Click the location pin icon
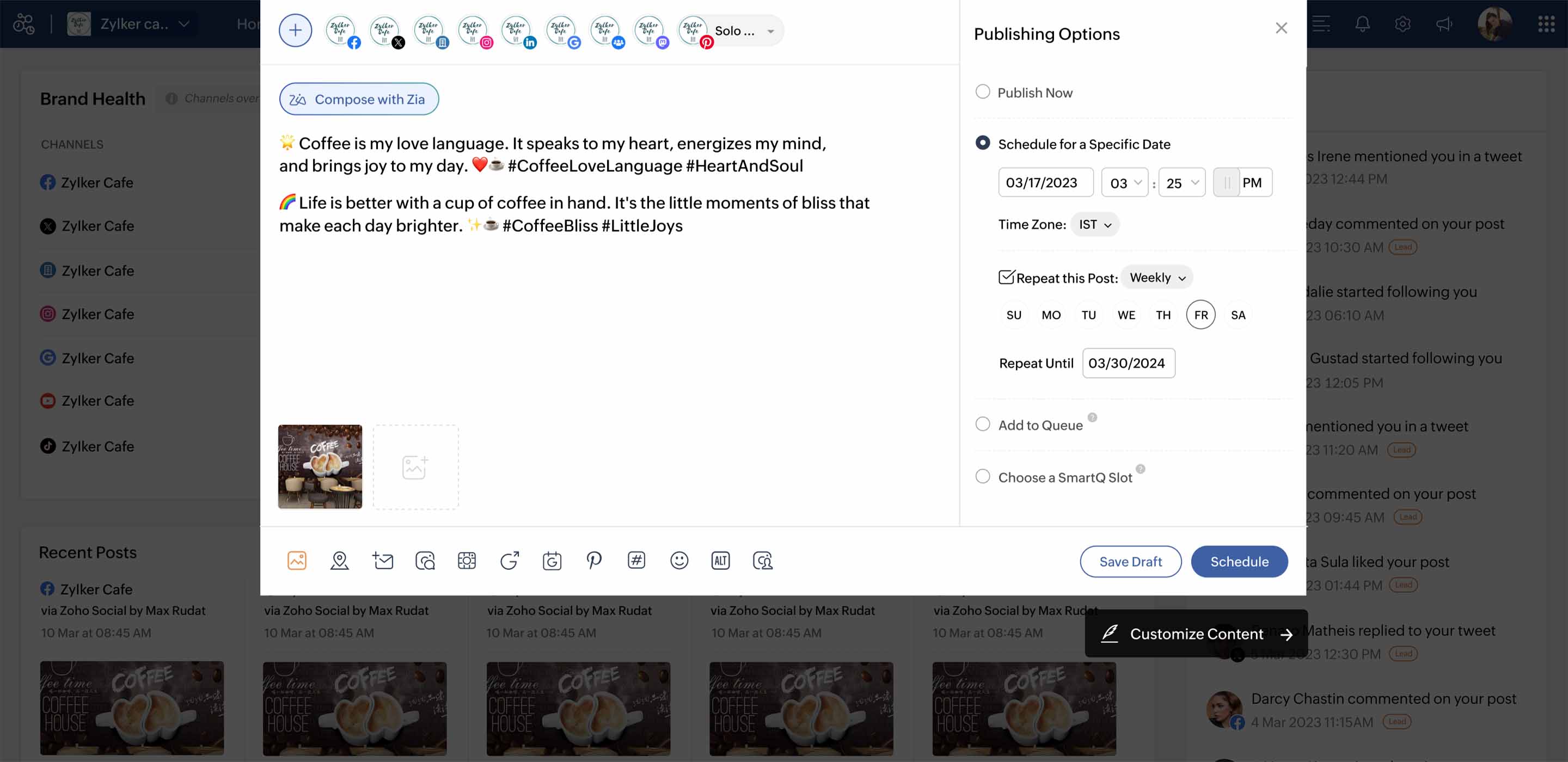 339,560
